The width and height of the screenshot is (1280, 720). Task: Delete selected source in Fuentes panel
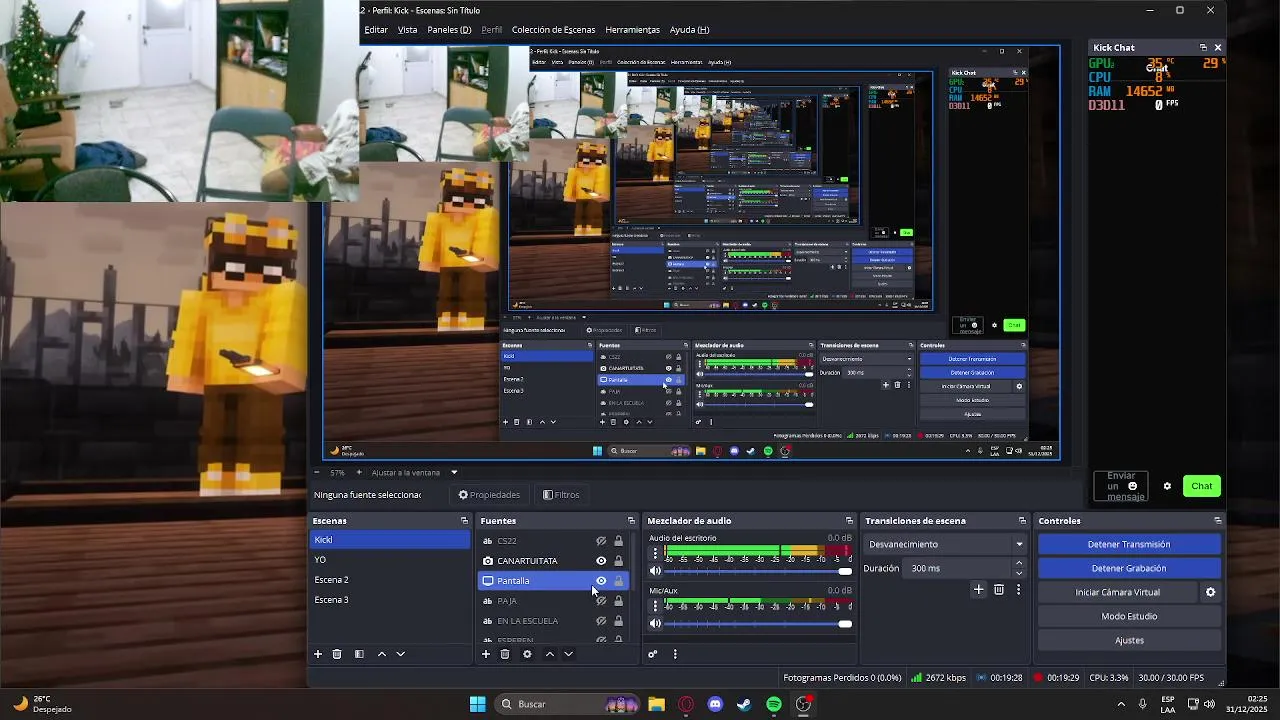point(505,654)
